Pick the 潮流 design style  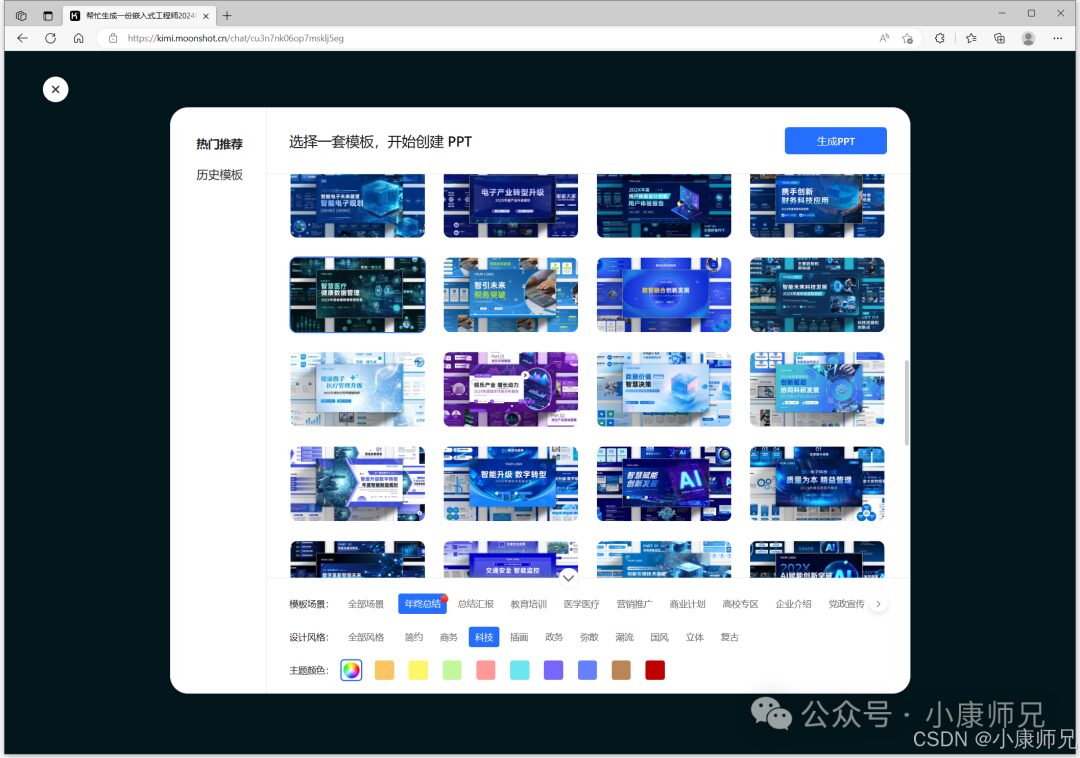click(624, 637)
